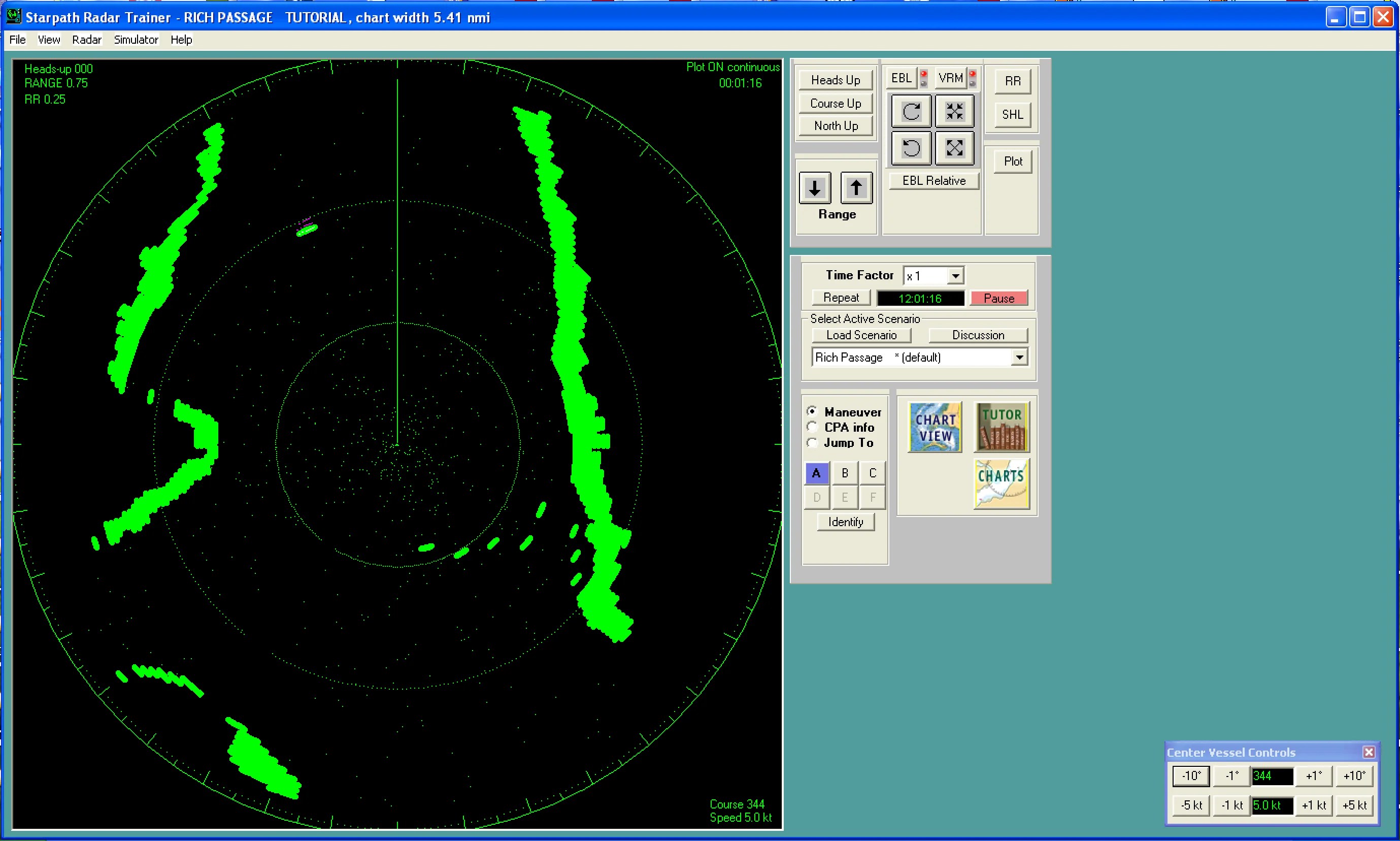The image size is (1400, 841).
Task: Click the Plot button
Action: [x=1013, y=161]
